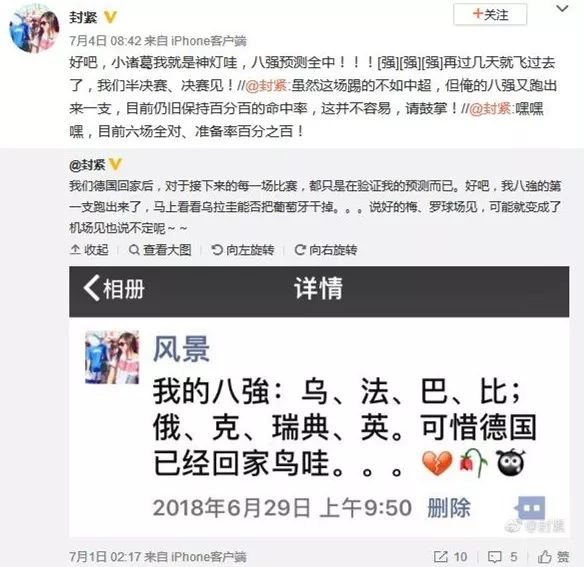The width and height of the screenshot is (584, 567).
Task: Go back to 相册 album
Action: click(x=114, y=289)
